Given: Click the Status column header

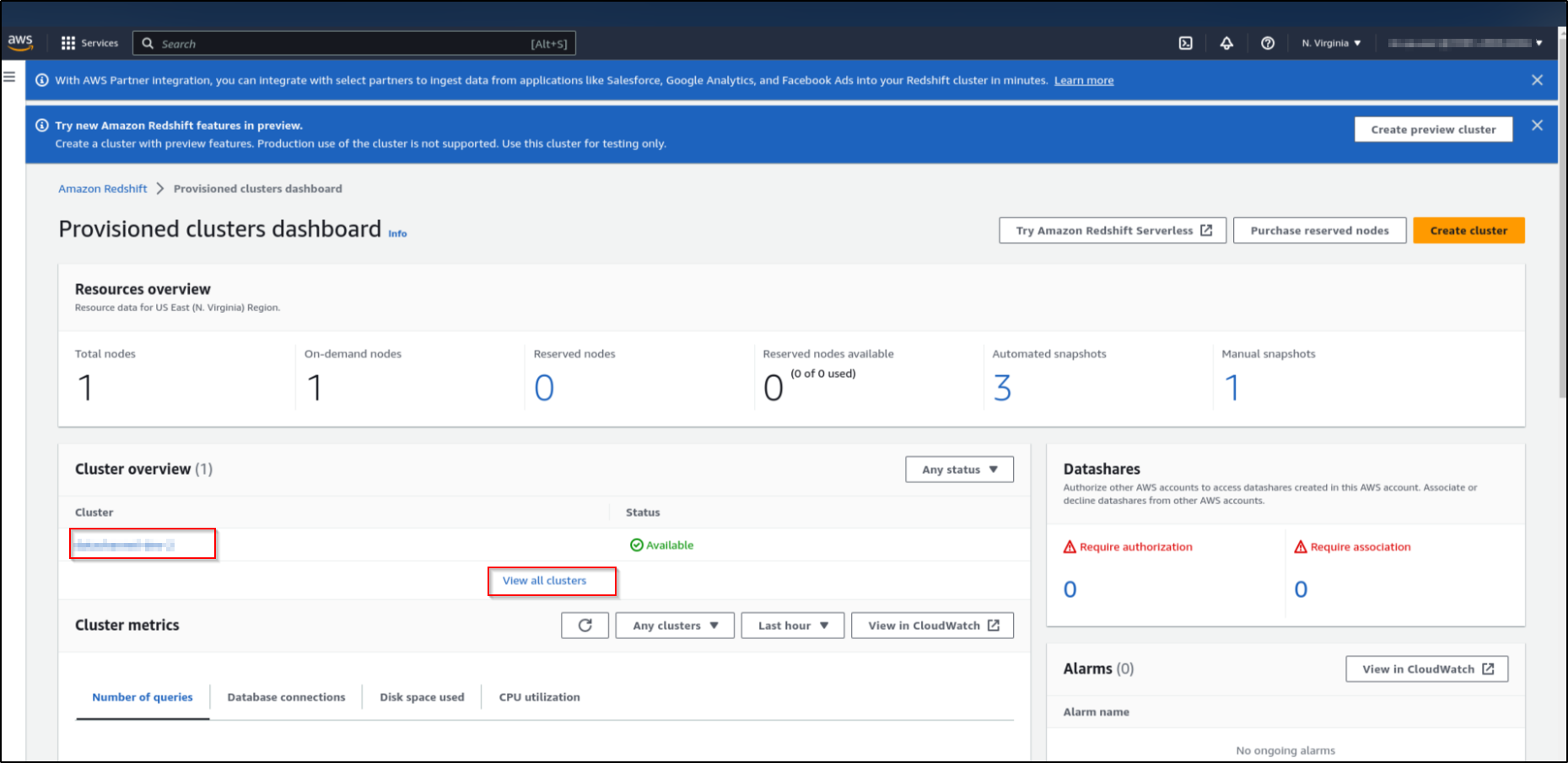Looking at the screenshot, I should coord(643,513).
